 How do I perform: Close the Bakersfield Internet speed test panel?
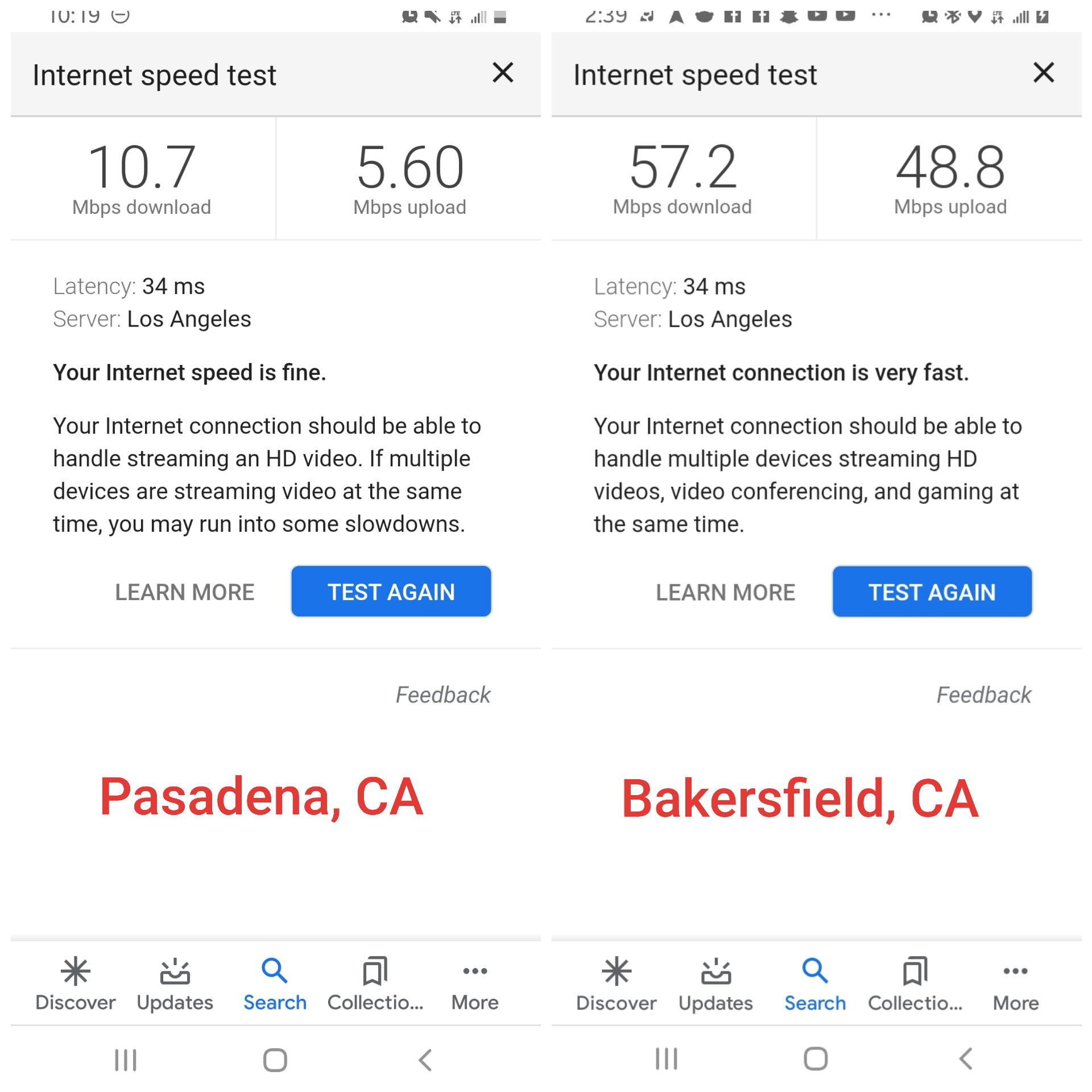[1043, 73]
